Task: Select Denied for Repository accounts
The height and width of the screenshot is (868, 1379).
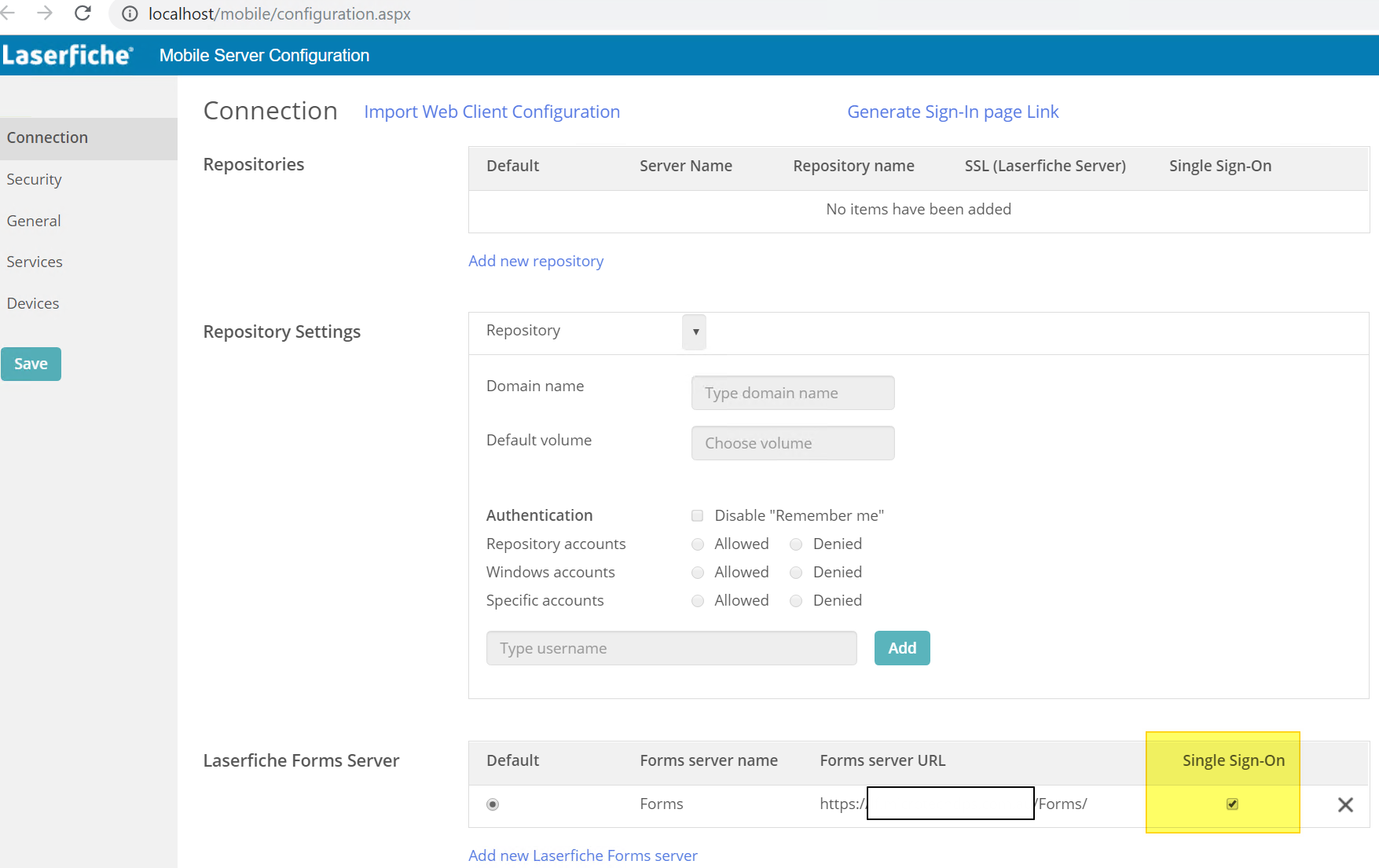Action: click(796, 544)
